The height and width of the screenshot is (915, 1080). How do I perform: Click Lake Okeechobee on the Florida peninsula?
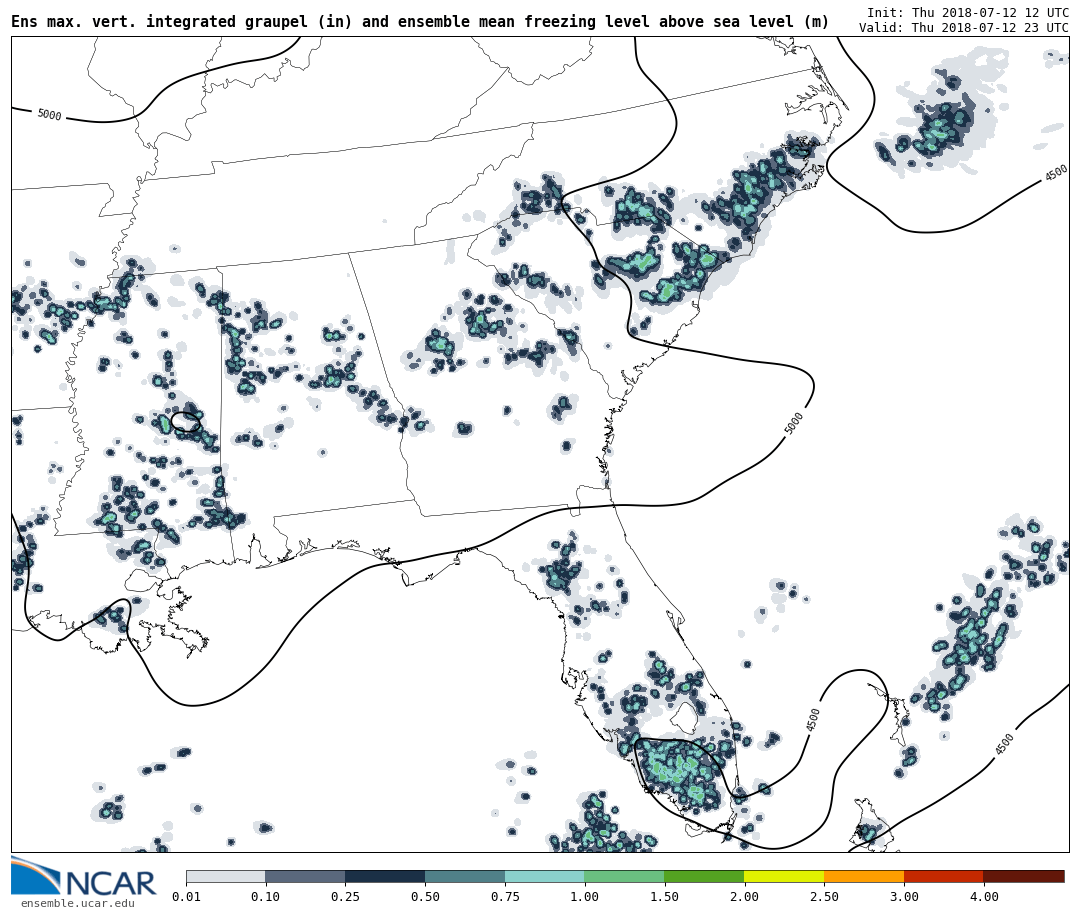(685, 717)
